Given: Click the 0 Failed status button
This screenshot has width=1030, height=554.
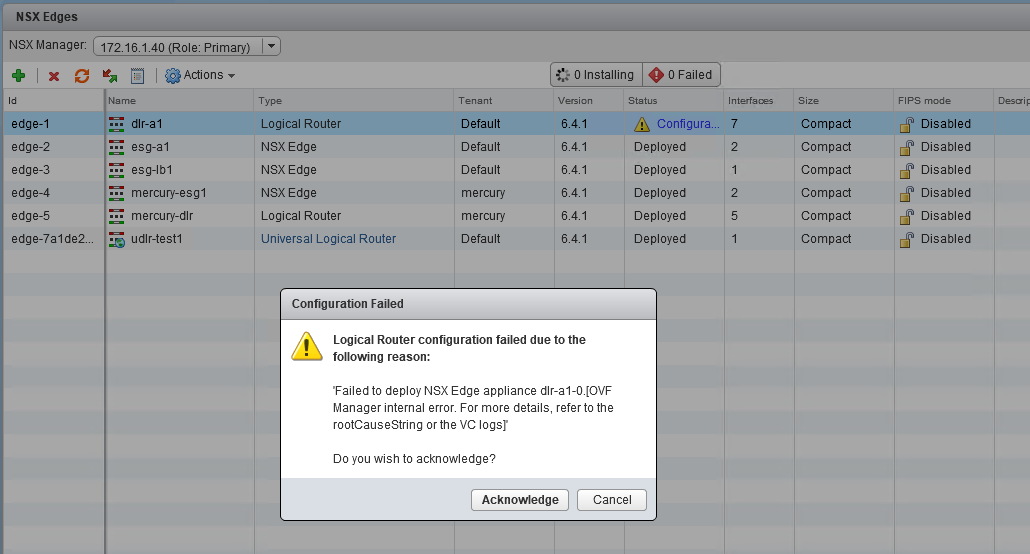Looking at the screenshot, I should tap(681, 75).
